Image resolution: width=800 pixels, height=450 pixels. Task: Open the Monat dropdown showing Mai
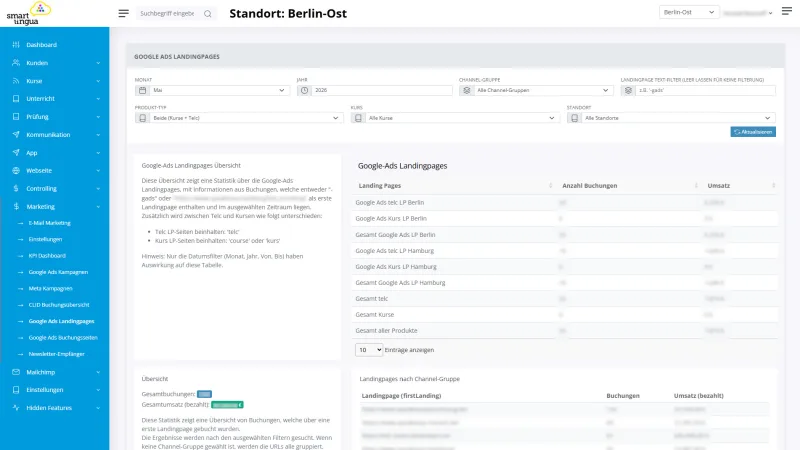point(219,90)
